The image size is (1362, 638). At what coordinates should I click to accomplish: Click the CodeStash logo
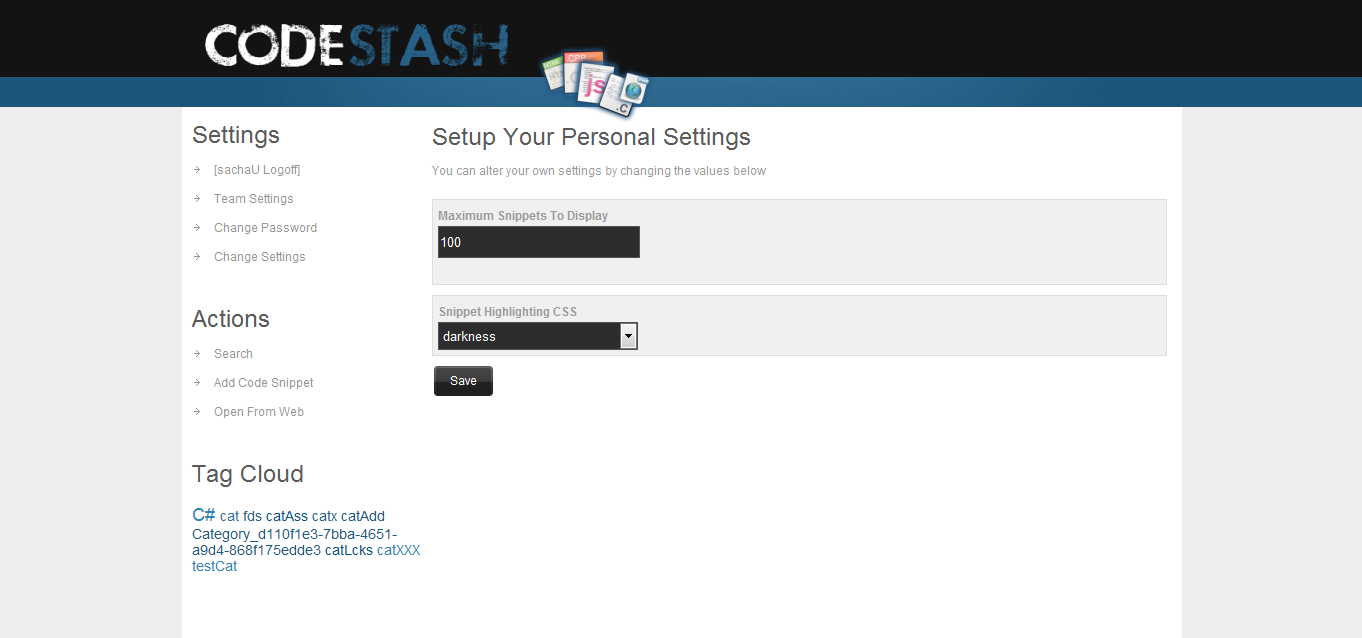click(357, 46)
